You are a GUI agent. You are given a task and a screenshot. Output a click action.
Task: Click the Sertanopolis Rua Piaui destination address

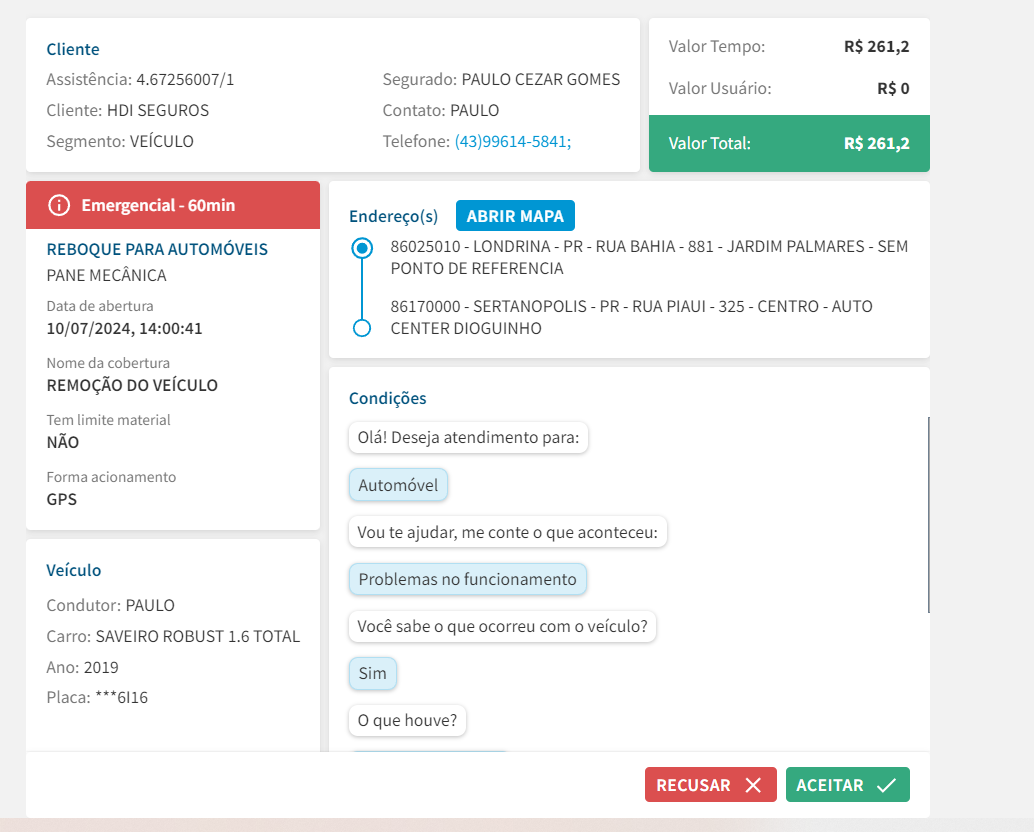(x=631, y=317)
